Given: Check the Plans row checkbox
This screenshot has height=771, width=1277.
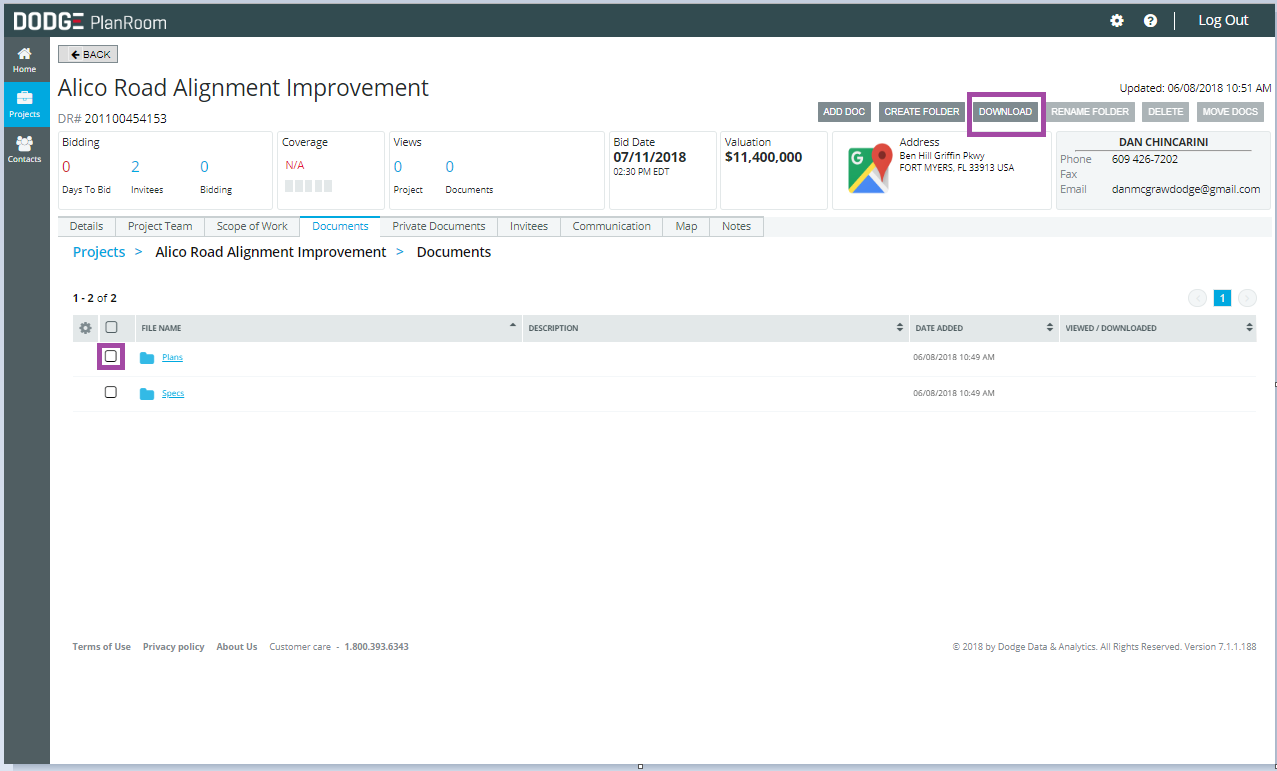Looking at the screenshot, I should pos(111,356).
